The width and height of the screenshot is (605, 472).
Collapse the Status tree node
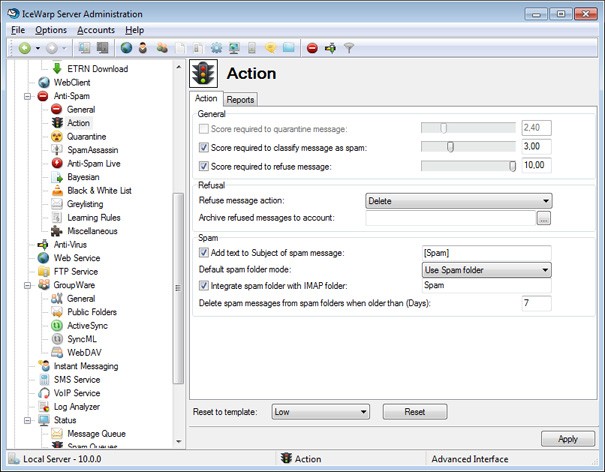(x=27, y=420)
